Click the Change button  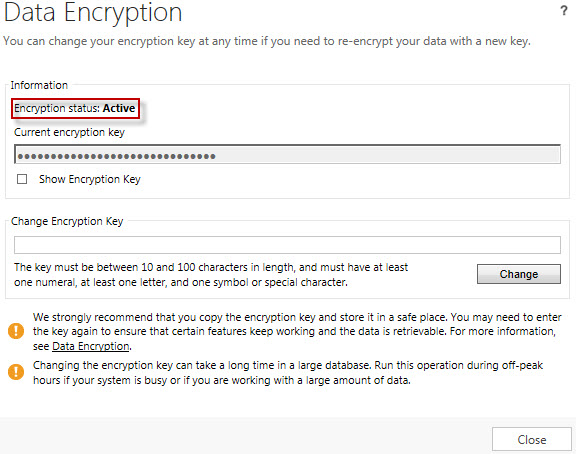(x=519, y=274)
